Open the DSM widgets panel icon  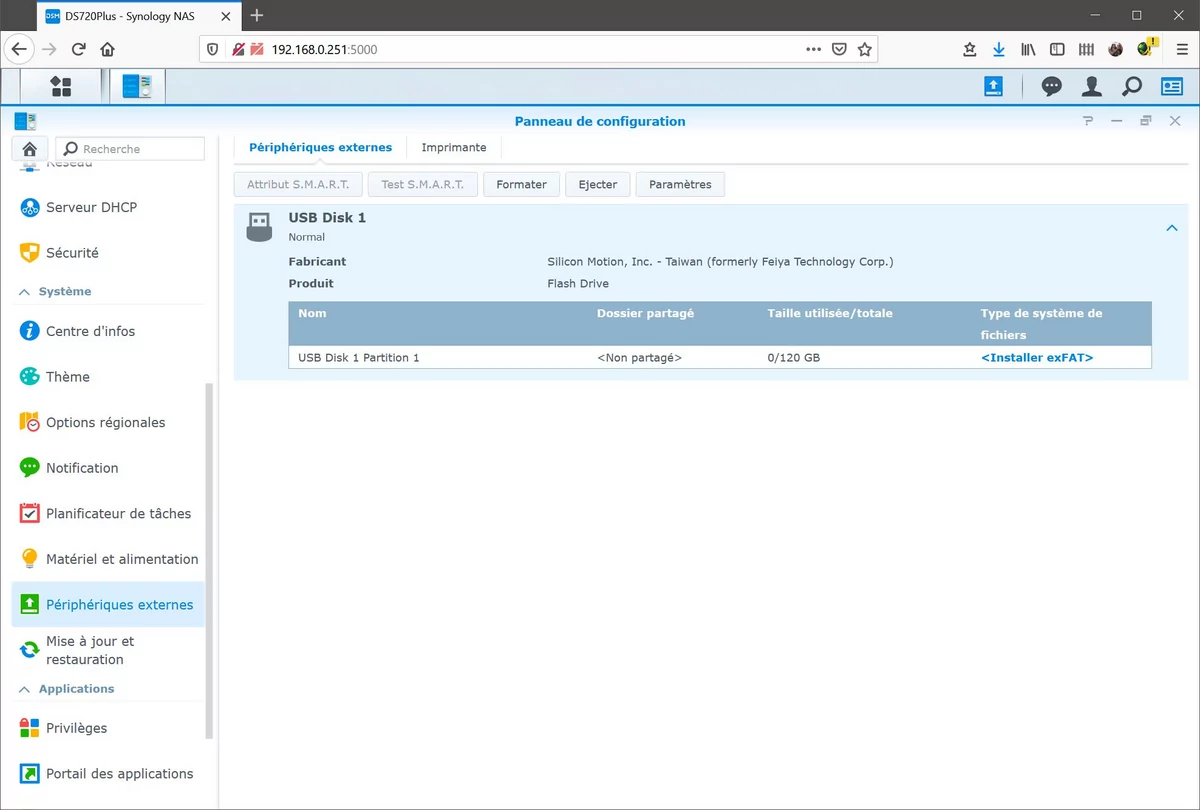tap(1172, 87)
